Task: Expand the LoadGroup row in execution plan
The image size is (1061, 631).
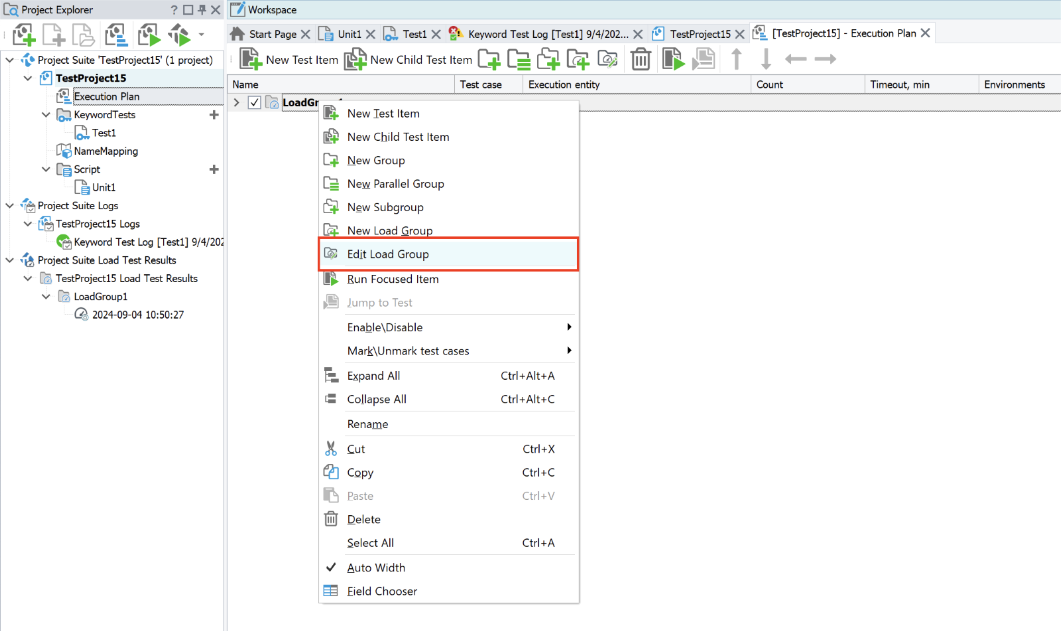Action: coord(237,103)
